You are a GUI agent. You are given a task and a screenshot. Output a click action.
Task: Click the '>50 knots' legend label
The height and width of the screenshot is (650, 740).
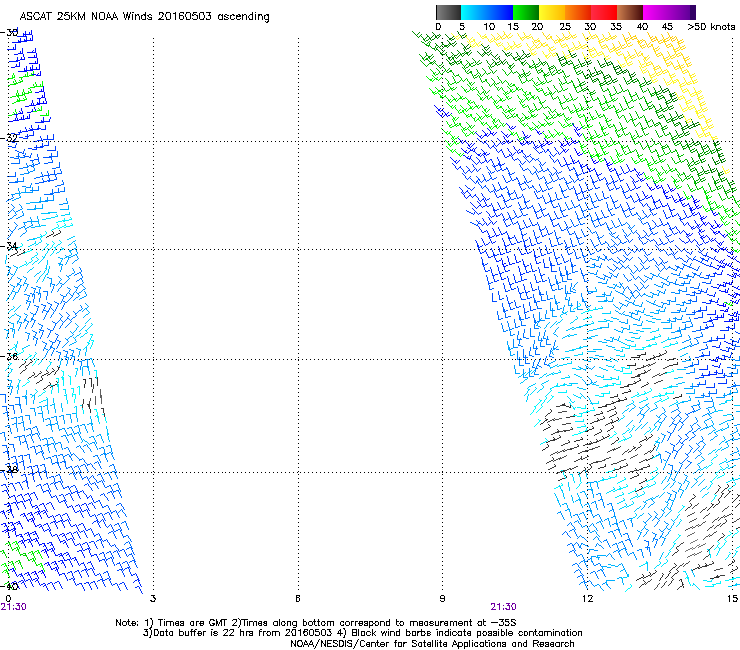tap(711, 27)
